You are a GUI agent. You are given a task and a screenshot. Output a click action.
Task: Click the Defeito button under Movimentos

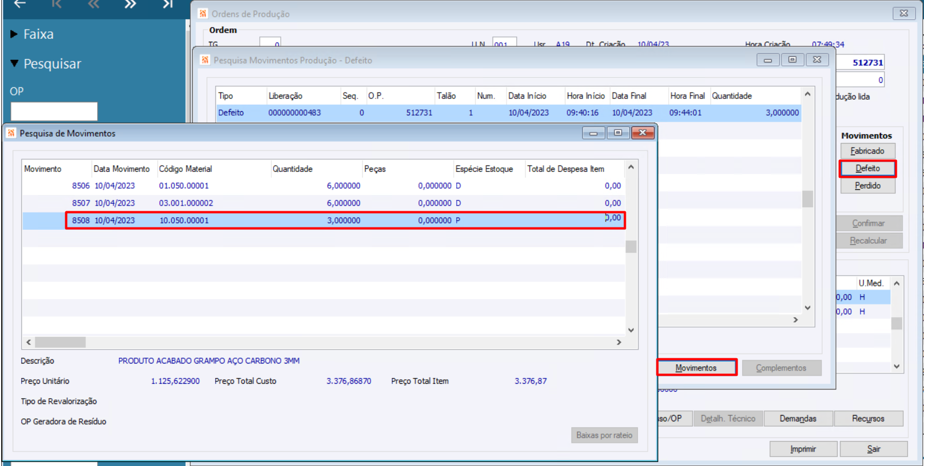[x=867, y=169]
